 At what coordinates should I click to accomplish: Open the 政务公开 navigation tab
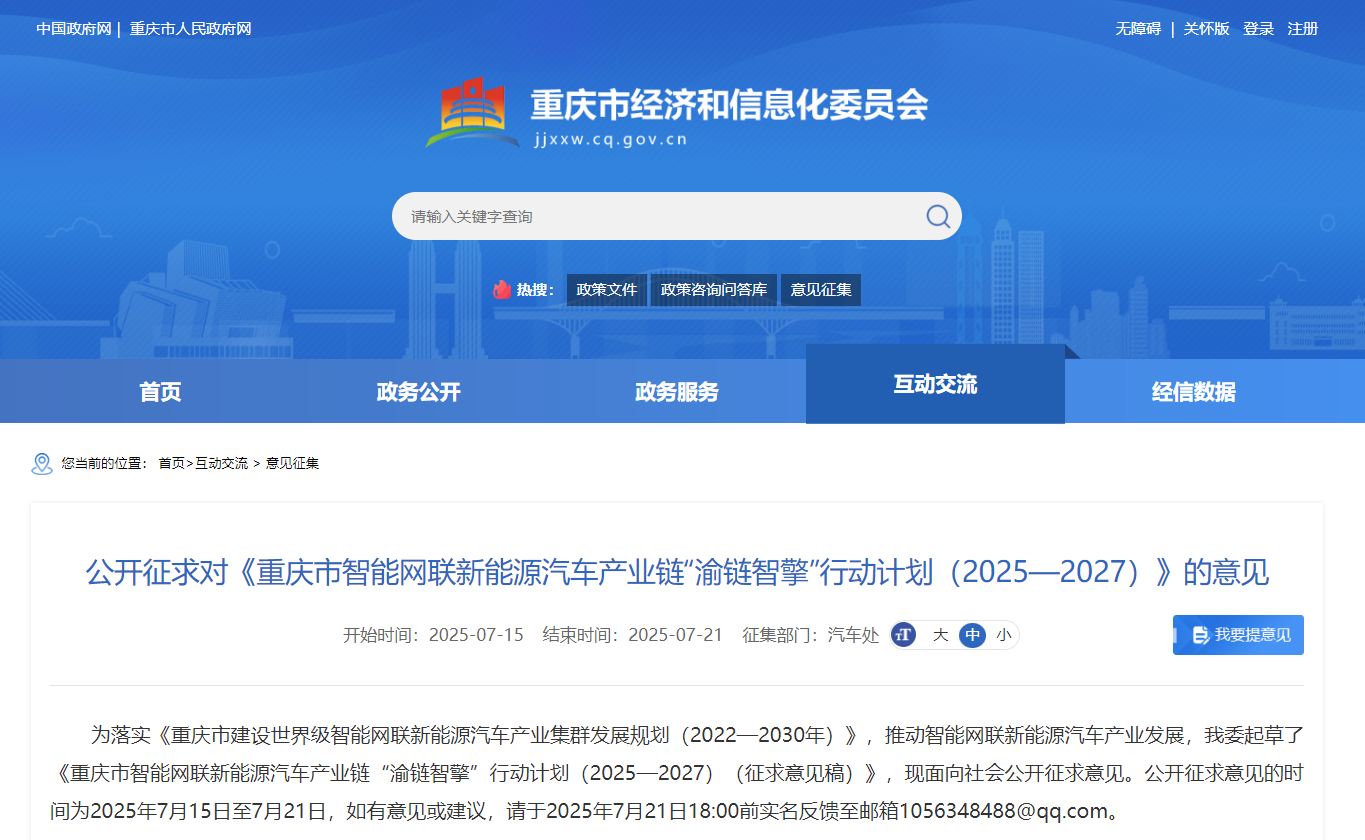tap(418, 392)
